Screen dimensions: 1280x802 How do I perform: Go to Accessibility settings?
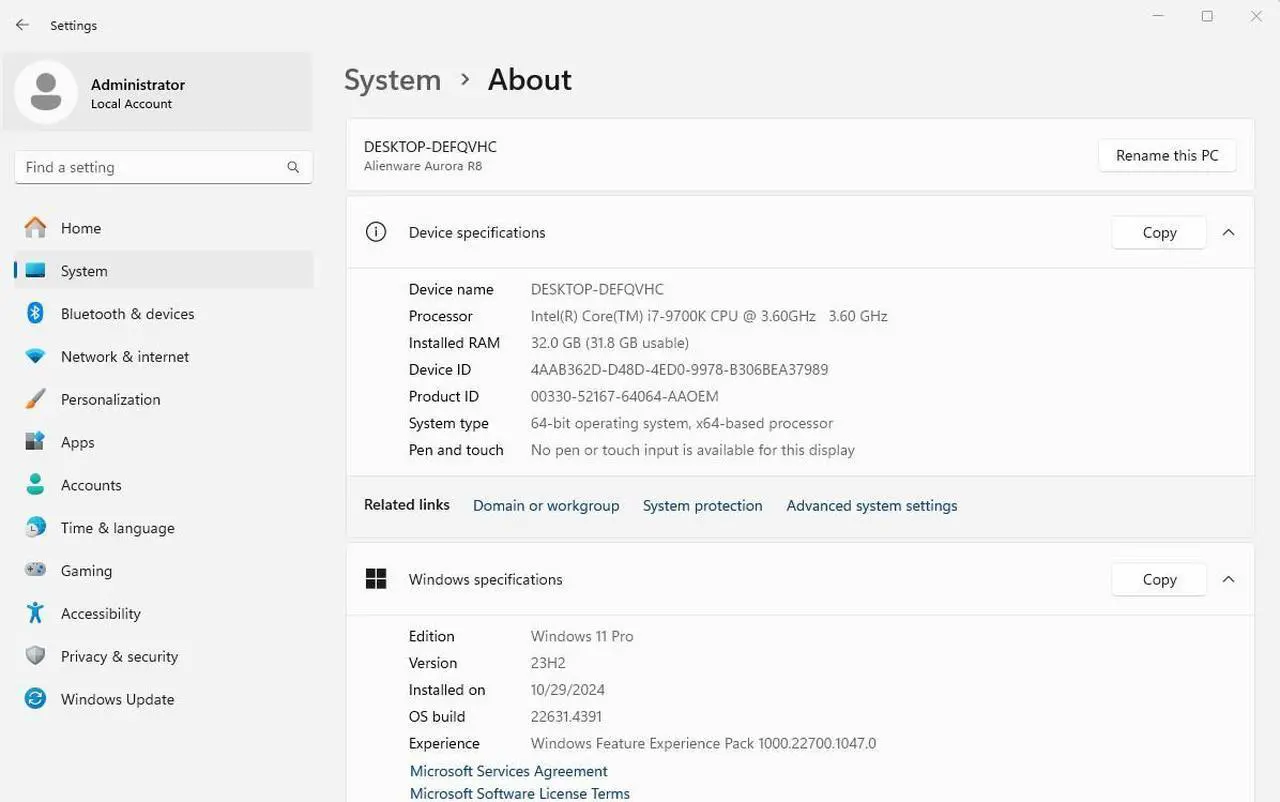163,613
